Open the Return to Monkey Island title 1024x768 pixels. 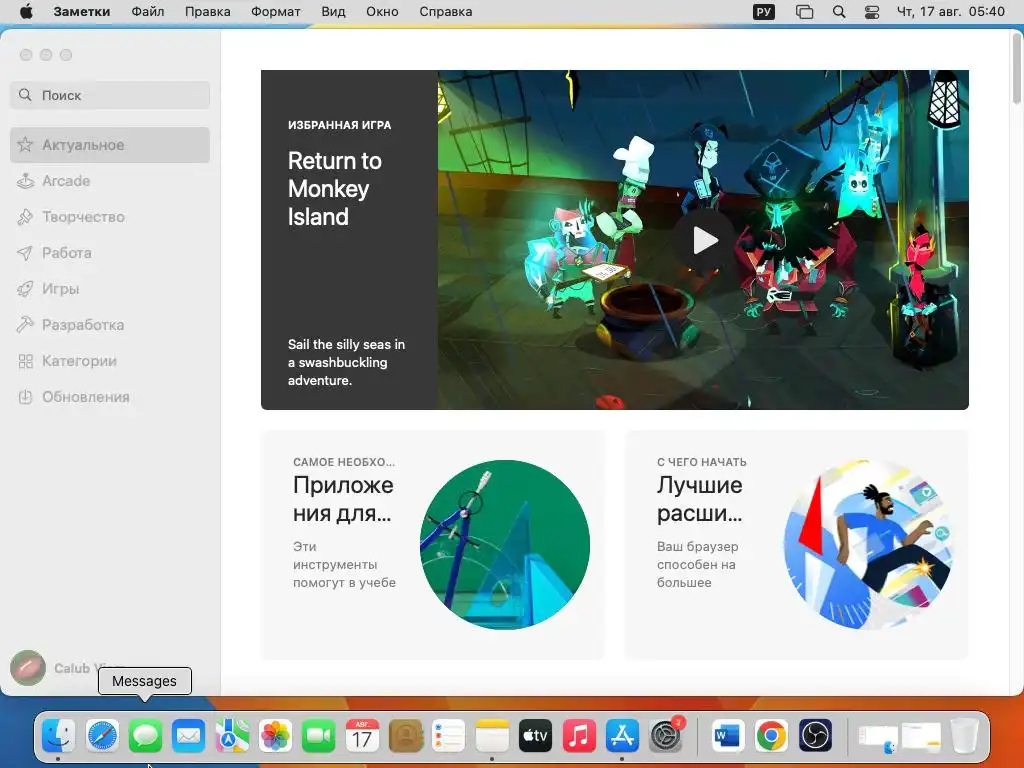pyautogui.click(x=334, y=189)
